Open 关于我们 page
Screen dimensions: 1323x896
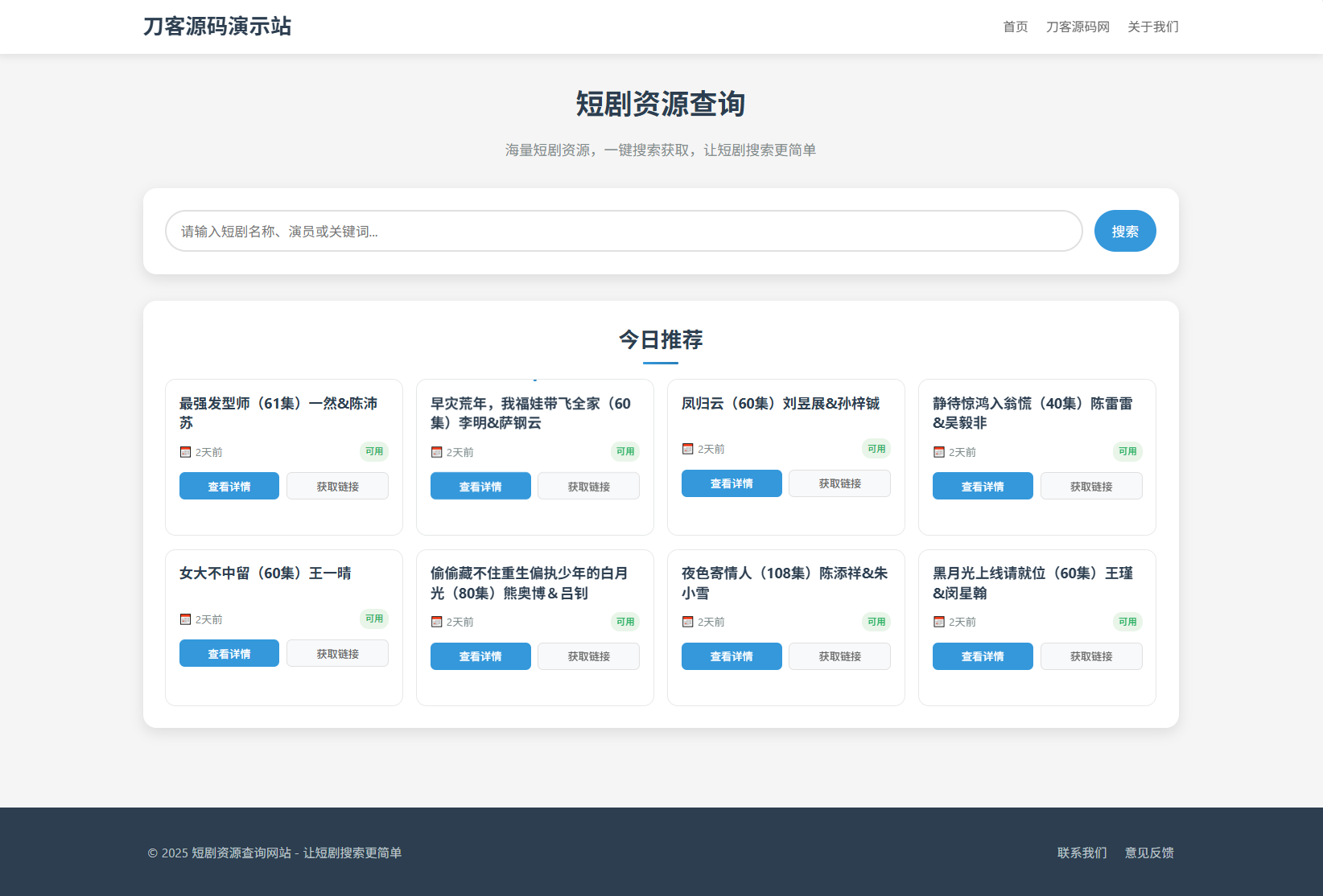point(1152,27)
